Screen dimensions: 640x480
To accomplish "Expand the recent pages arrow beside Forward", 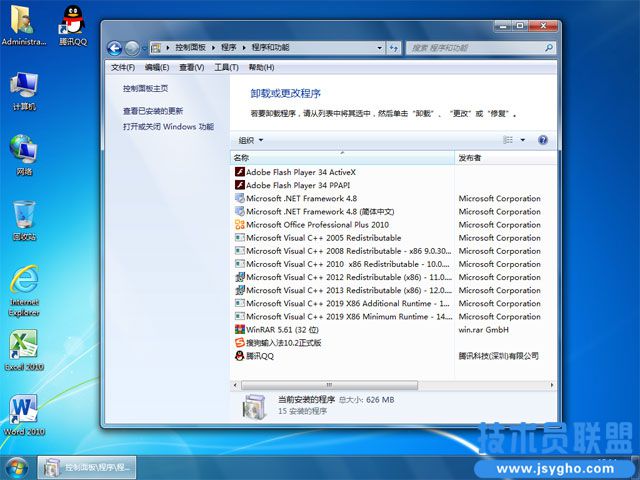I will 144,49.
